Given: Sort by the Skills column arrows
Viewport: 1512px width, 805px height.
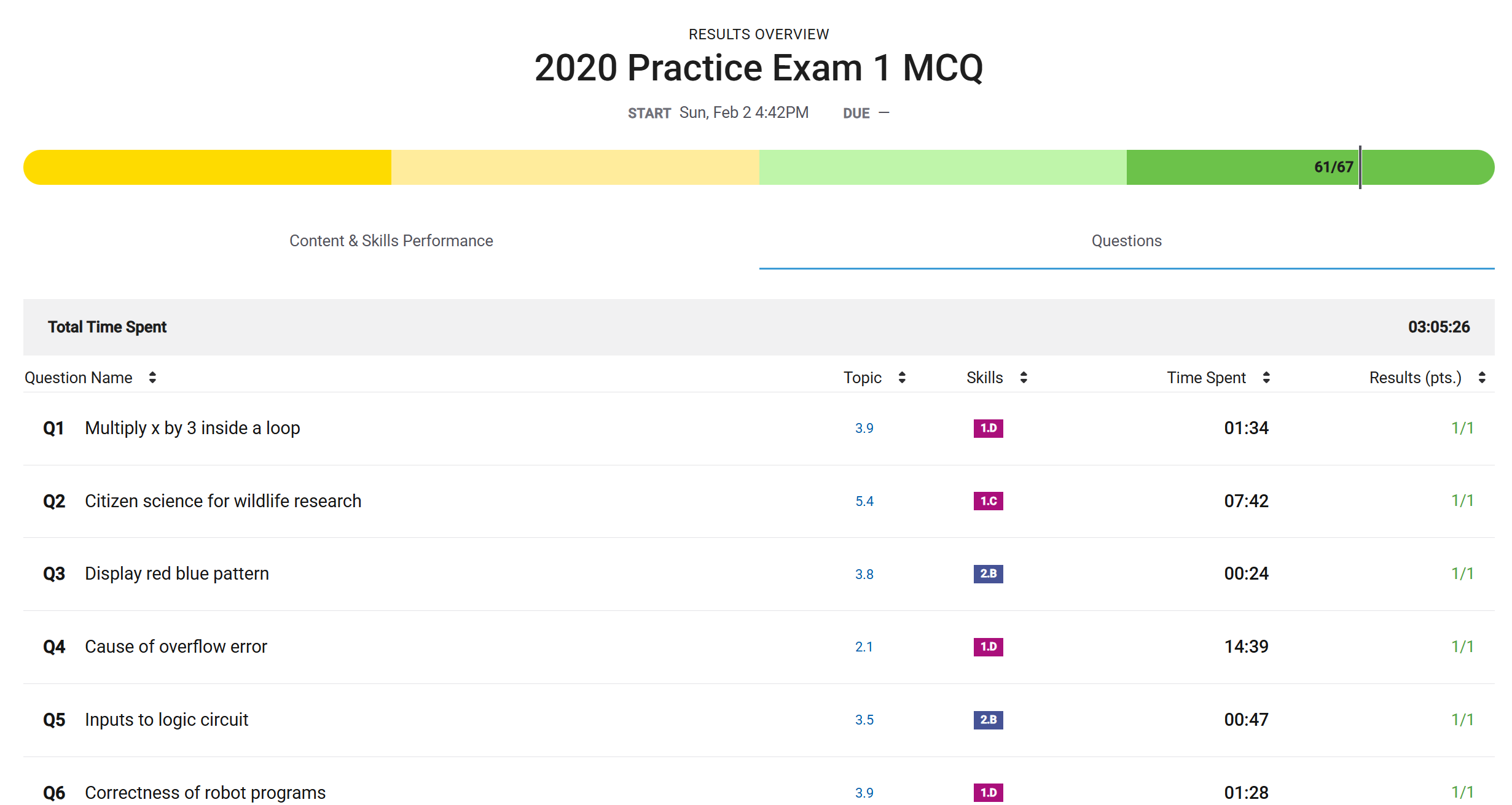Looking at the screenshot, I should pyautogui.click(x=1024, y=378).
